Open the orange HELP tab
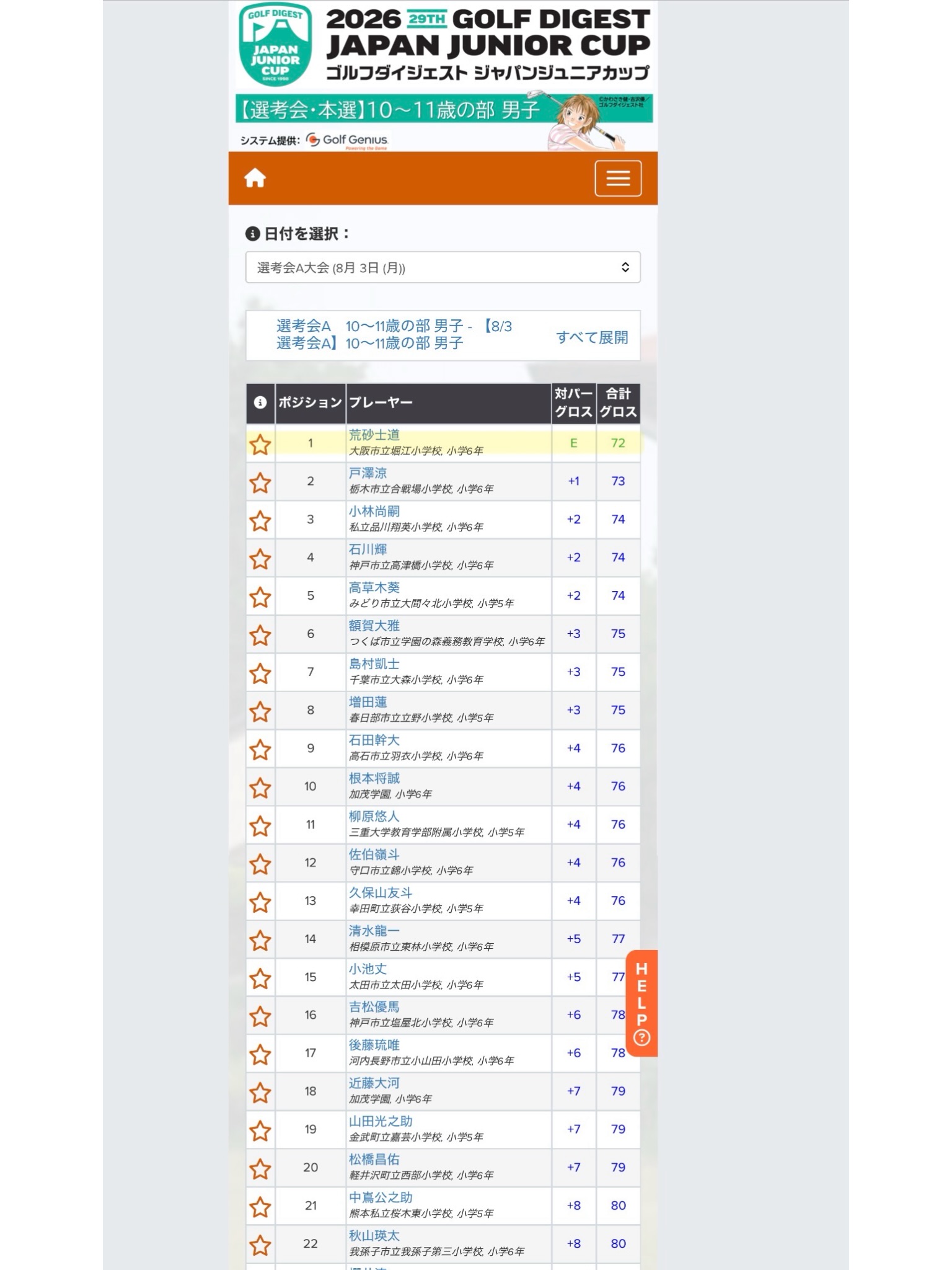This screenshot has height=1270, width=952. point(641,1003)
